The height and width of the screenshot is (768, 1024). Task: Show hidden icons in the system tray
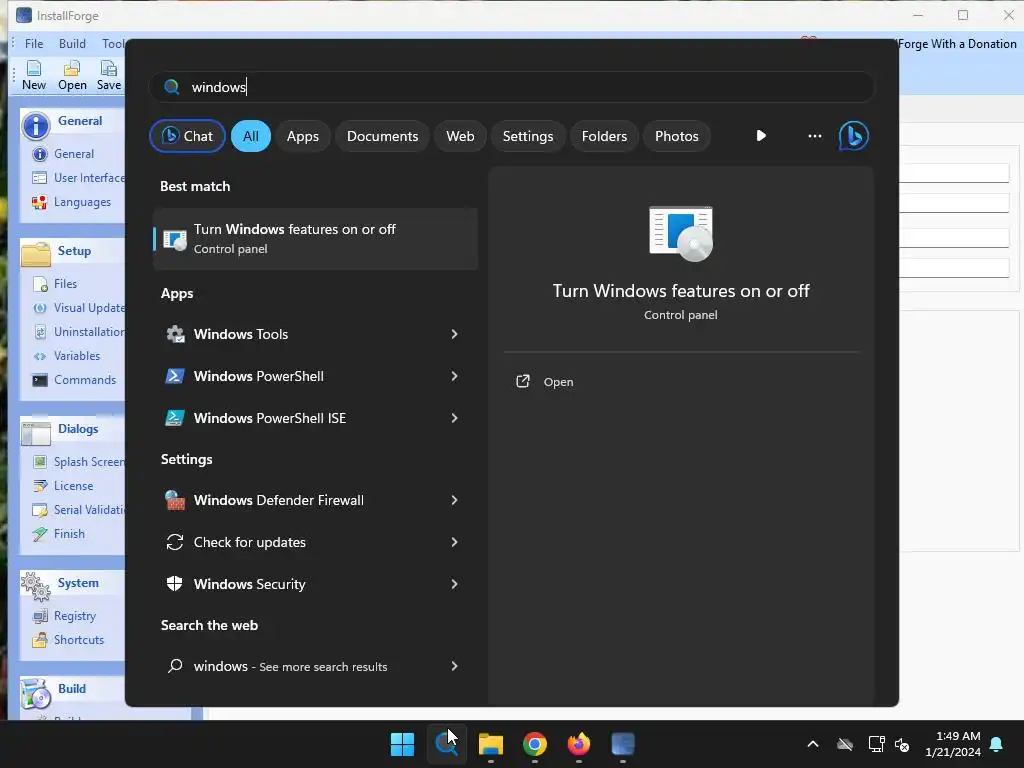tap(813, 744)
